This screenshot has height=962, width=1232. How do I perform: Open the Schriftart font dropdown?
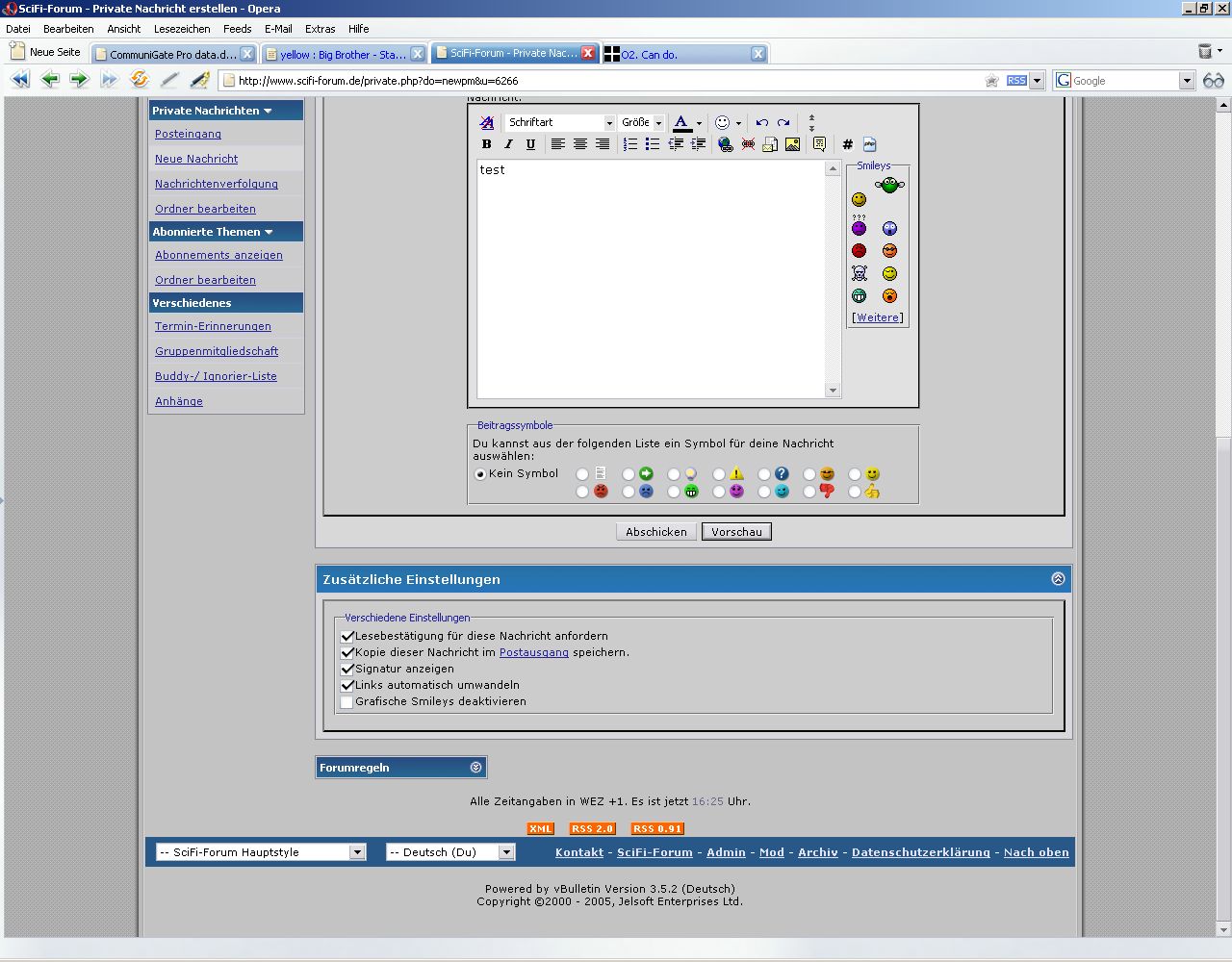click(560, 122)
